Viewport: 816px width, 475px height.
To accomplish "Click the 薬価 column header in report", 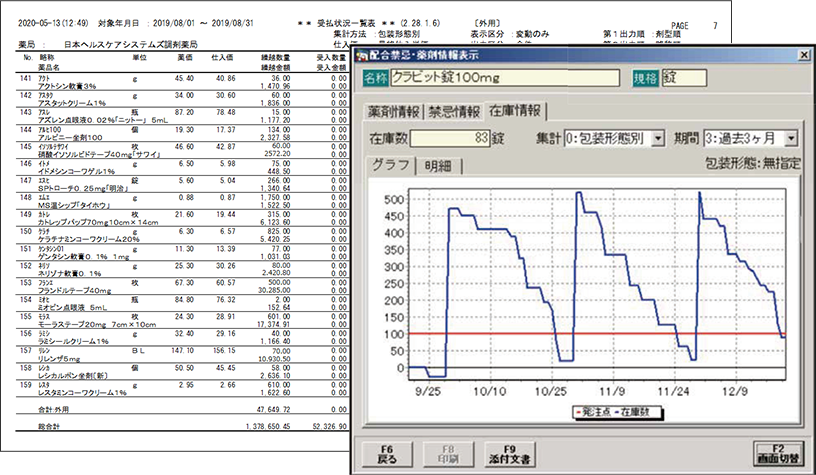I will (185, 58).
